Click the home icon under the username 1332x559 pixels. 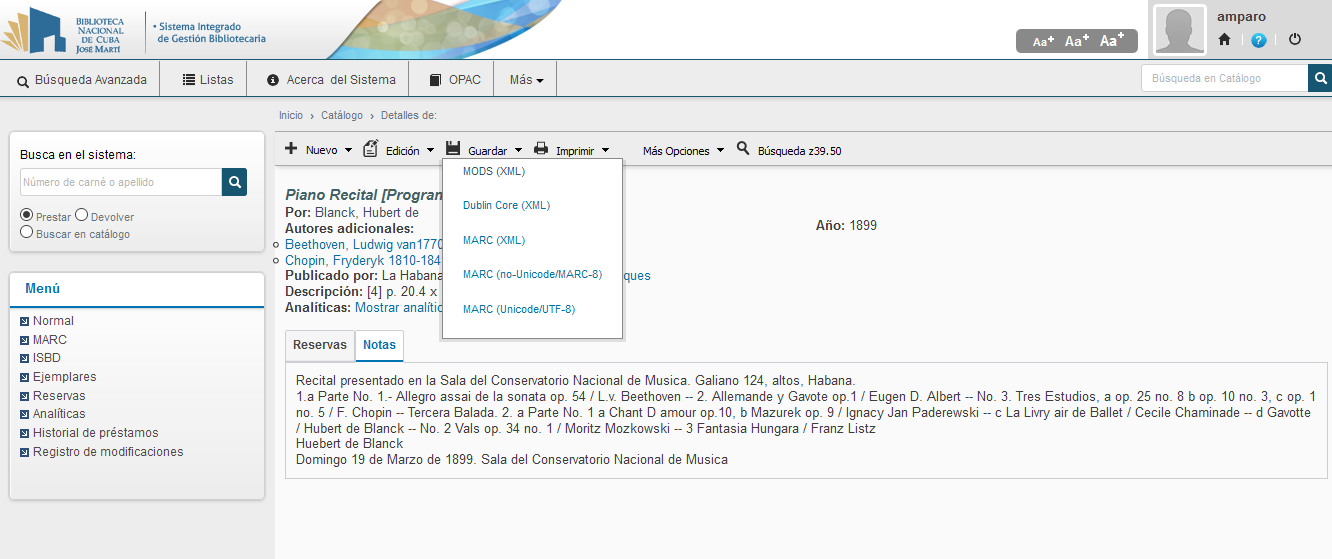click(1224, 40)
